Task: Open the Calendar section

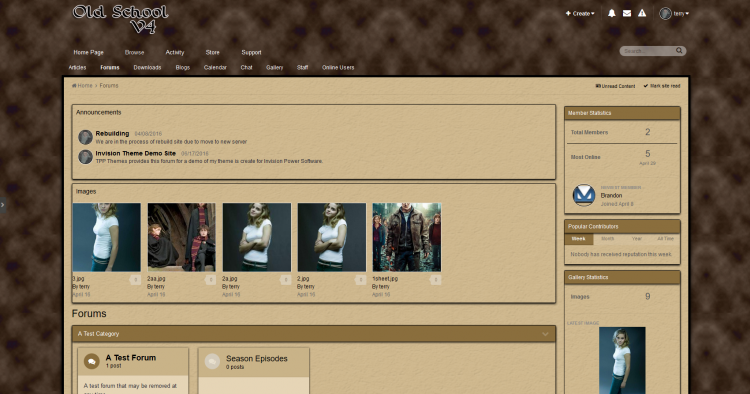Action: point(215,67)
